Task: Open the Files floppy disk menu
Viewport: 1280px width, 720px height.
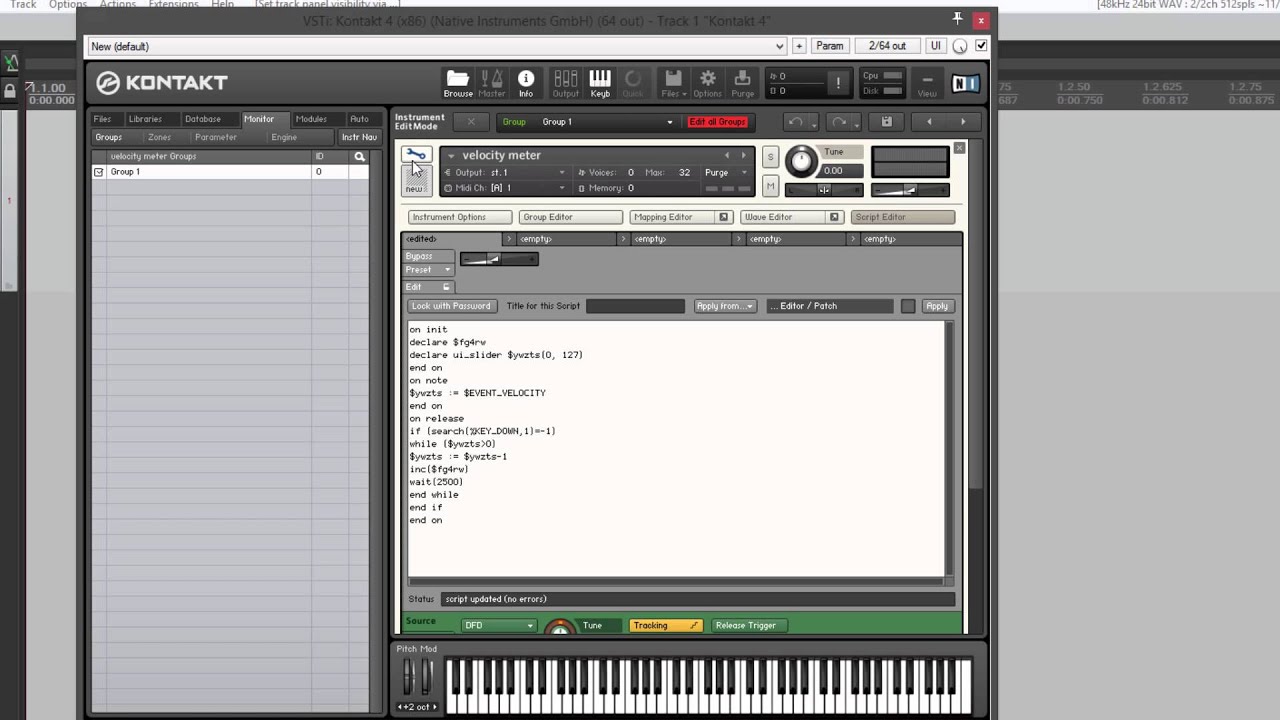Action: (x=673, y=83)
